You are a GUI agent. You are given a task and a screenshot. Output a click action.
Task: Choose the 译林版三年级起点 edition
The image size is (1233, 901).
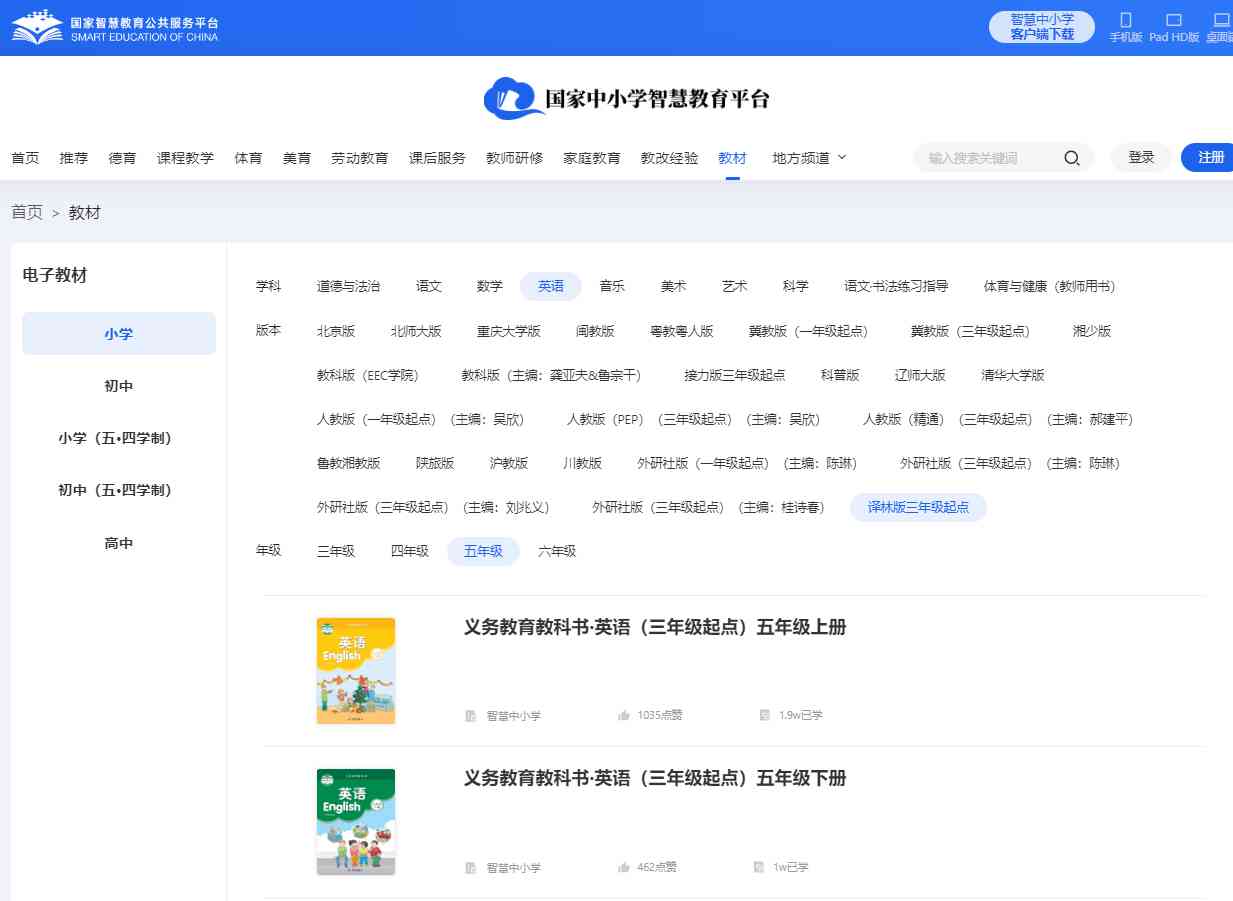coord(918,507)
